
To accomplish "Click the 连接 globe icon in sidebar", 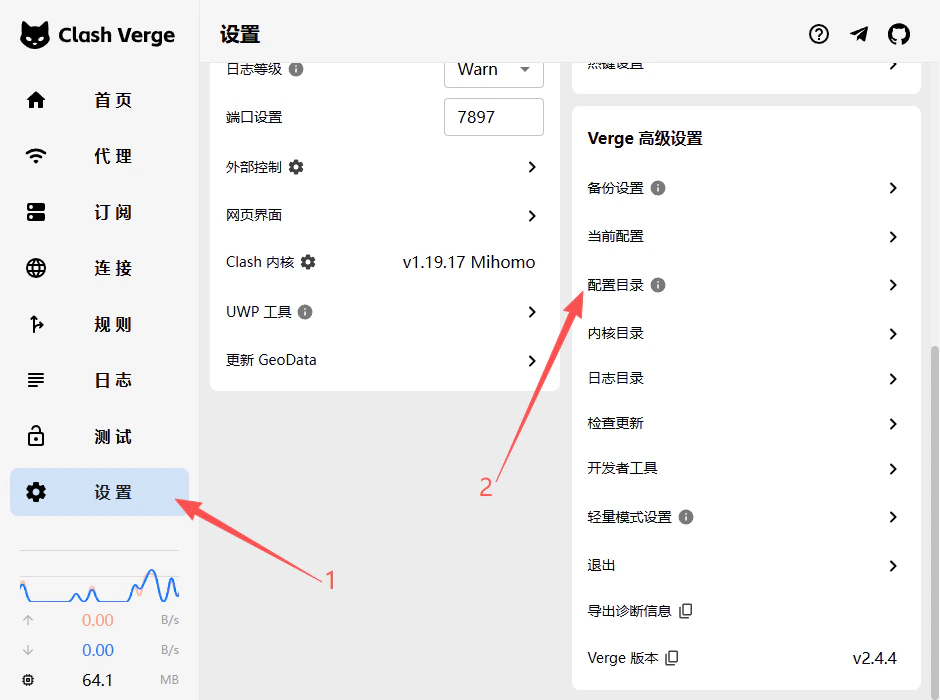I will click(x=36, y=268).
